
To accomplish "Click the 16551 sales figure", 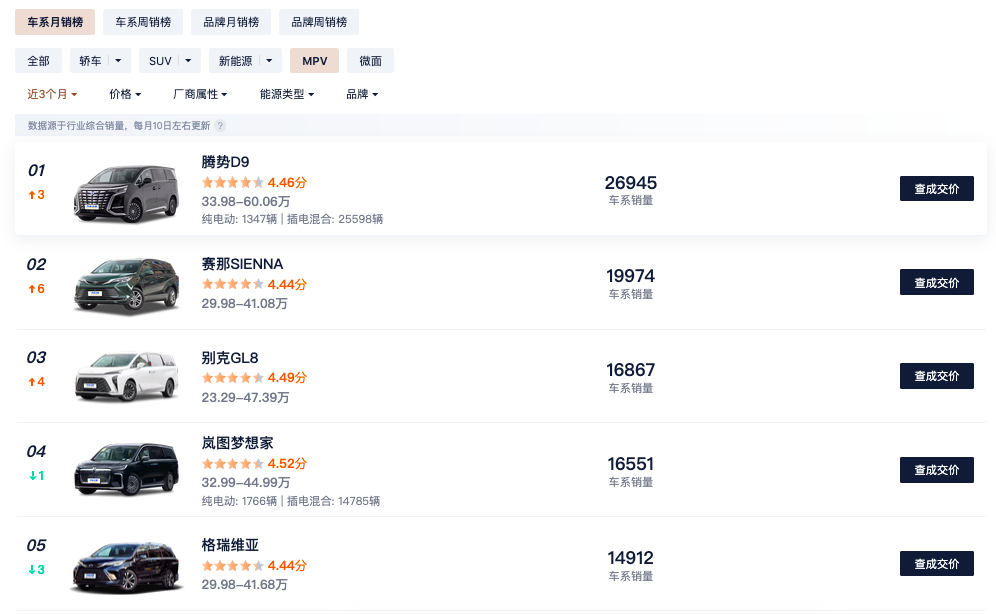I will coord(631,464).
